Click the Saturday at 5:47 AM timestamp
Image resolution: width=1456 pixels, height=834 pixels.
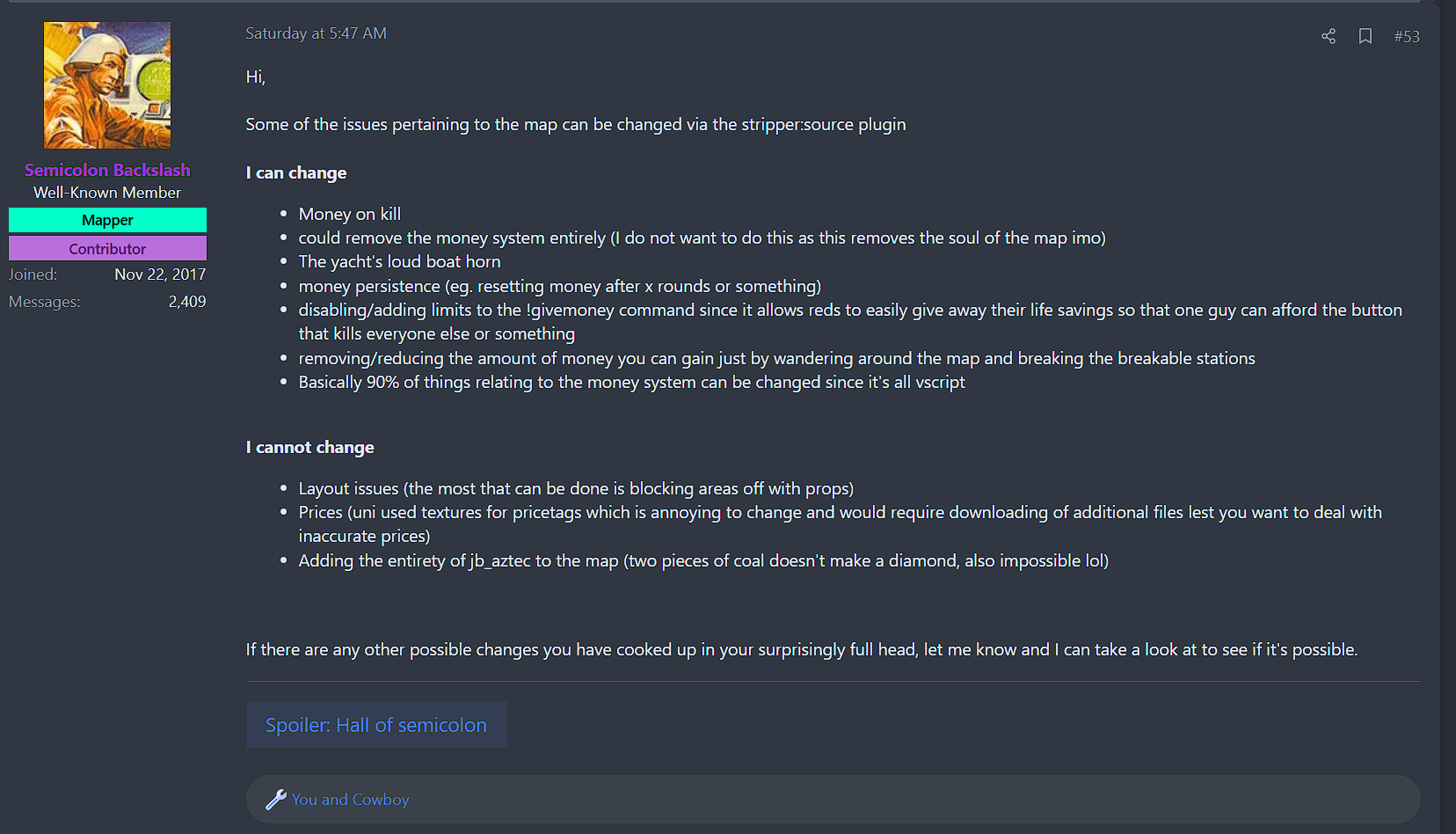click(316, 33)
